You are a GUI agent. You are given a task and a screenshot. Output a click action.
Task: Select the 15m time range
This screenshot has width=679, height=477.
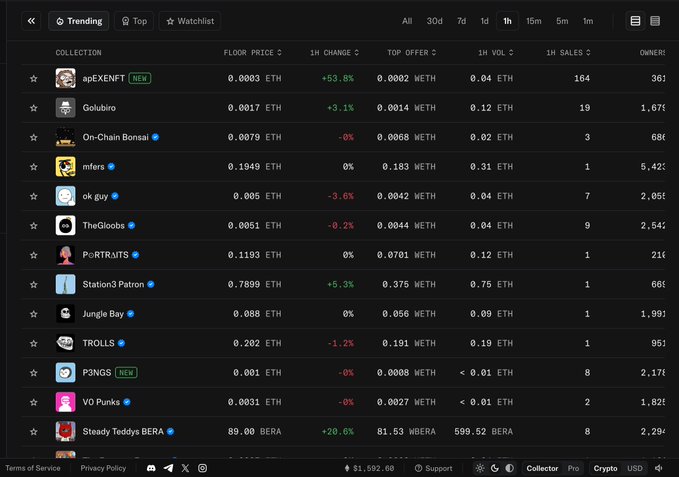tap(534, 21)
